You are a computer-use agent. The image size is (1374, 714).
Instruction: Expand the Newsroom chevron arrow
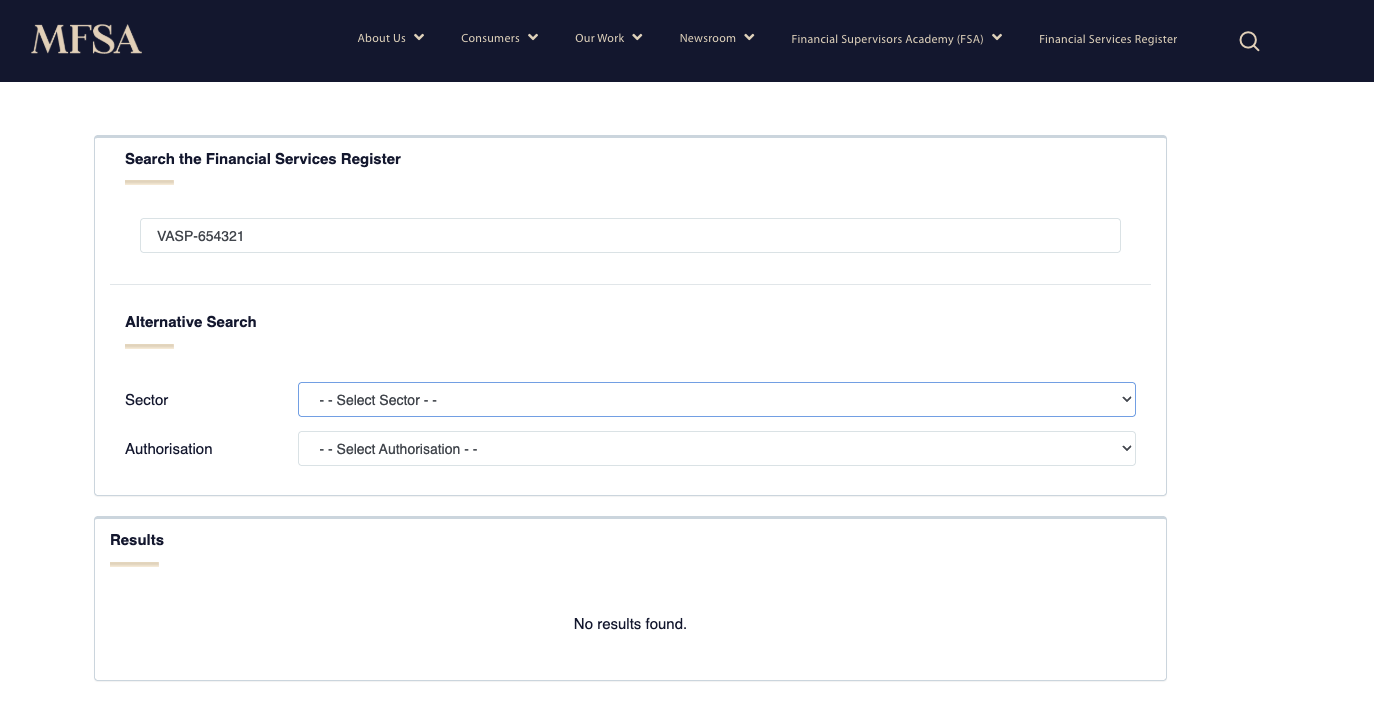749,38
